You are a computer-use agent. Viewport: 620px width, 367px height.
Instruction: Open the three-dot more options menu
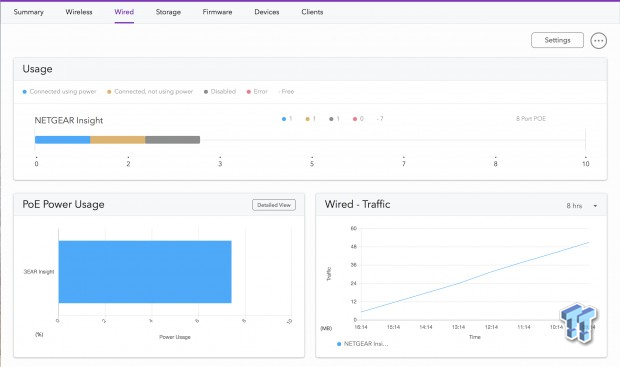[598, 40]
